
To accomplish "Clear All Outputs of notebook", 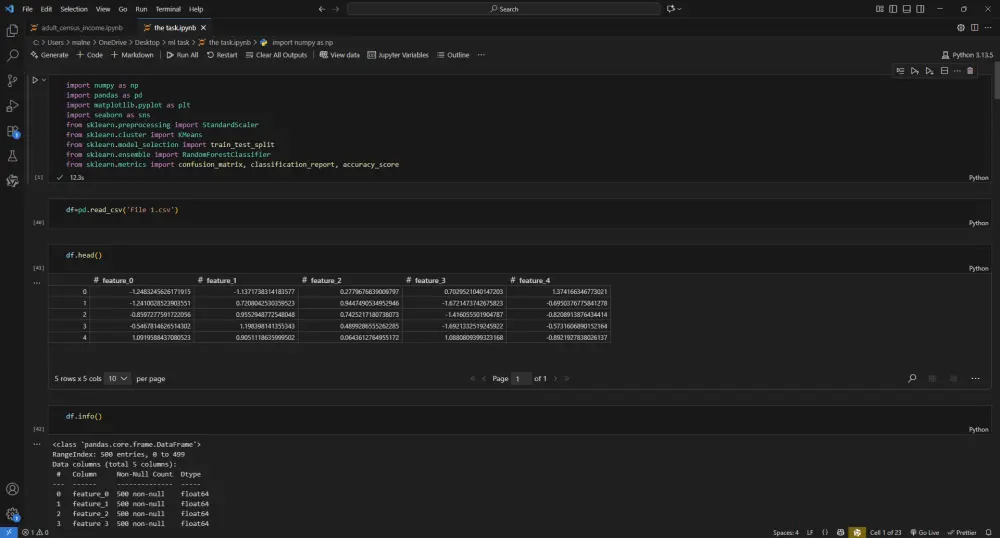I will pyautogui.click(x=276, y=55).
